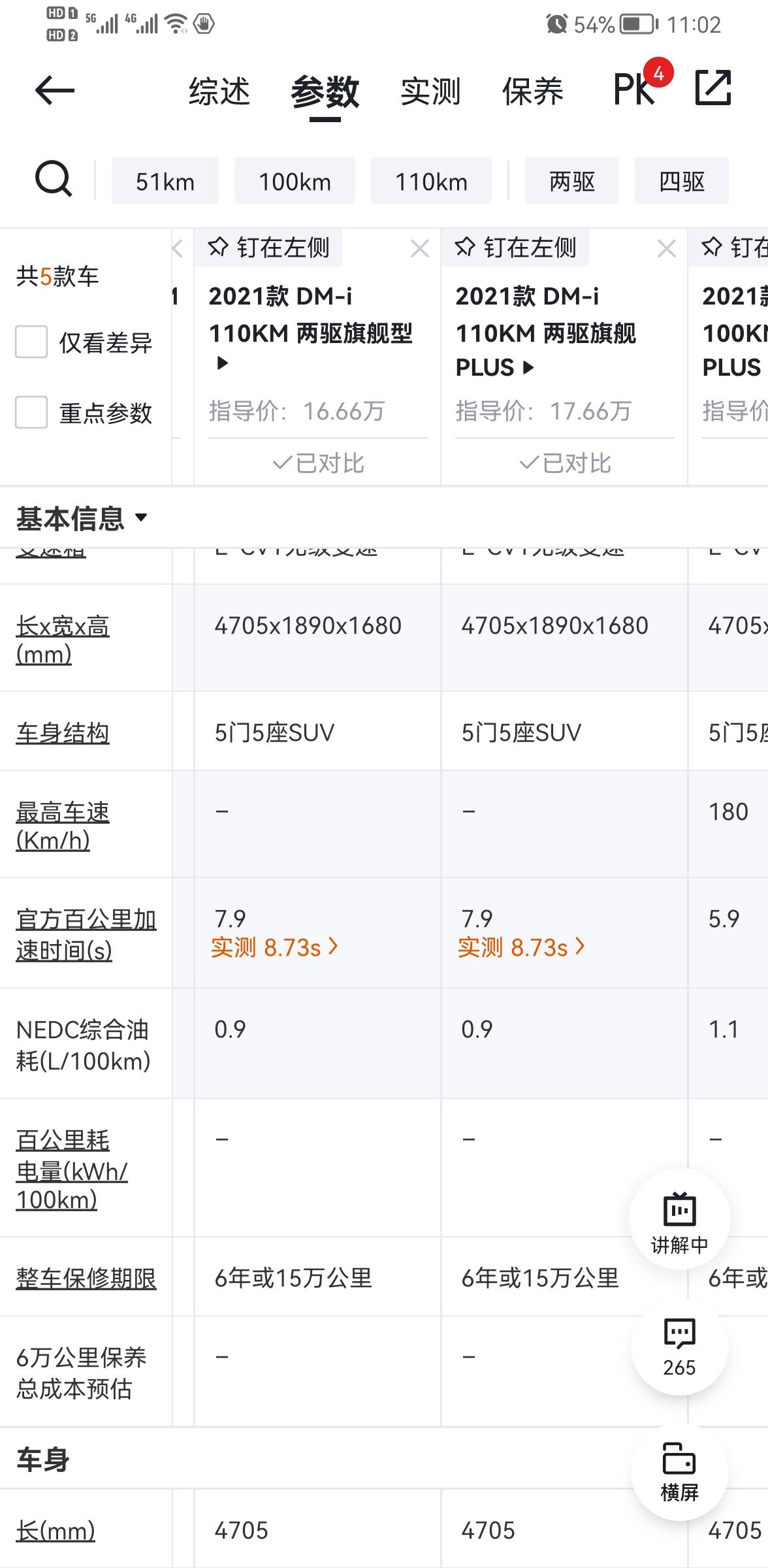This screenshot has height=1568, width=768.
Task: Check the 仅看差异 checkbox
Action: coord(31,342)
